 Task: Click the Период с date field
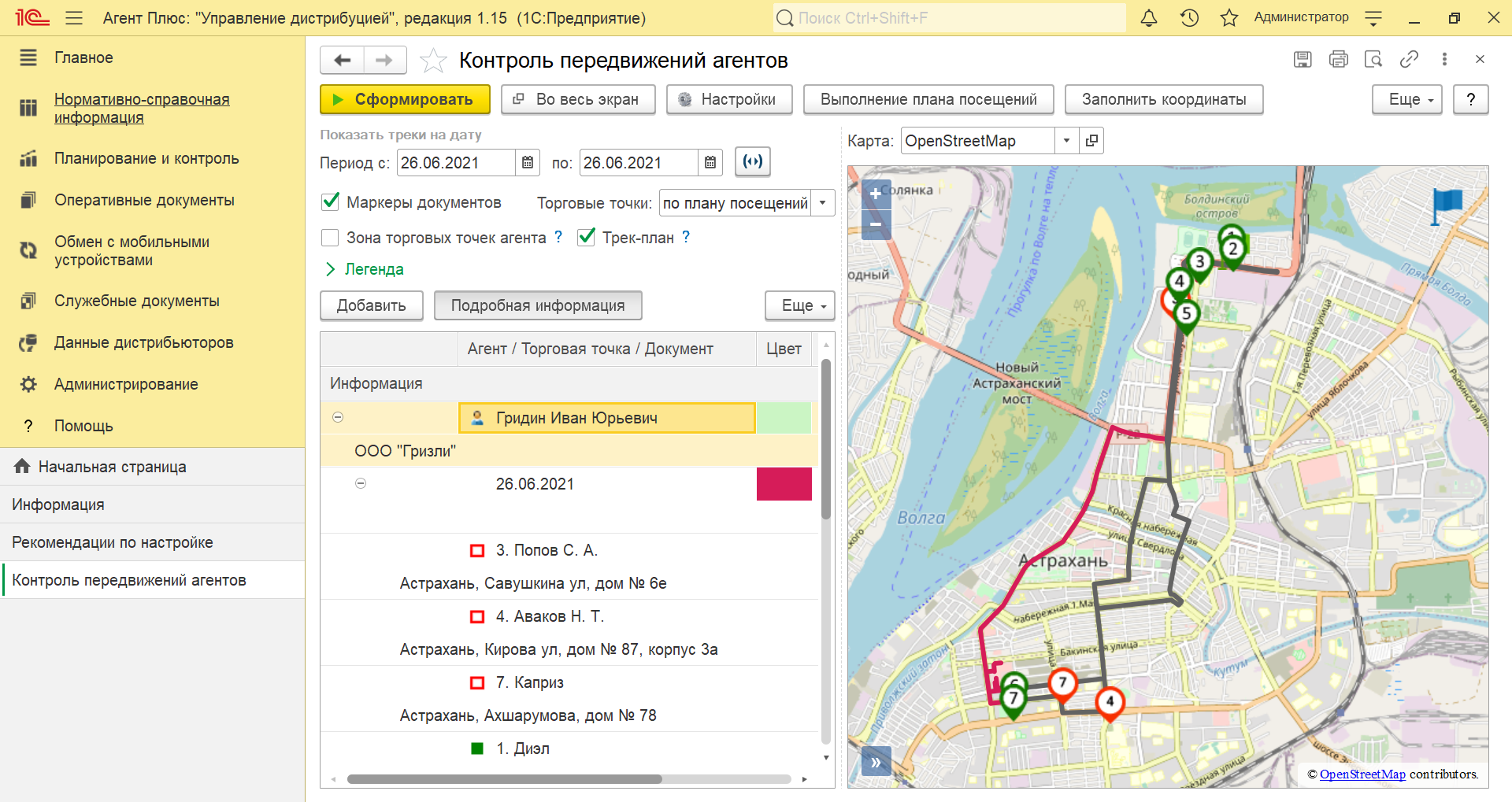click(457, 162)
